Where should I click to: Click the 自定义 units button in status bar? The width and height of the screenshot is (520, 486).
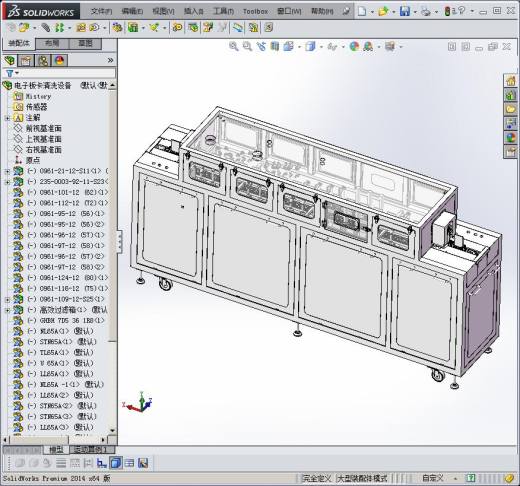(433, 478)
